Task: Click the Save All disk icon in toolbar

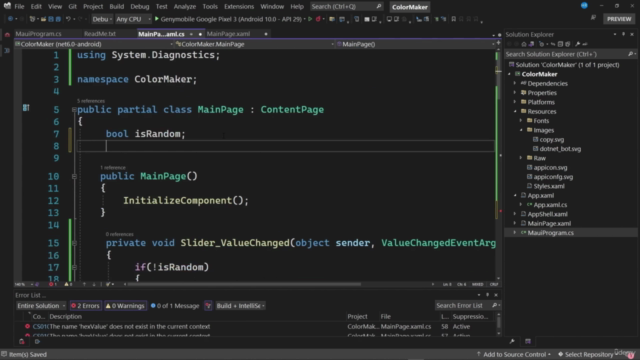Action: click(58, 19)
